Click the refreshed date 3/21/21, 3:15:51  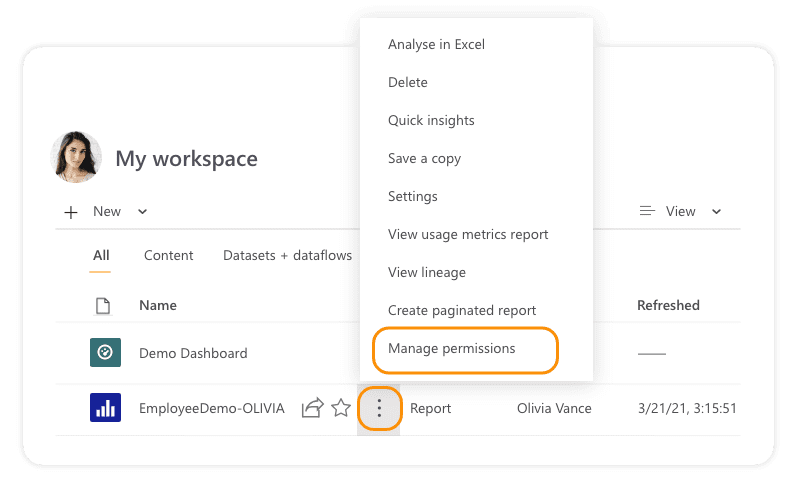(687, 408)
